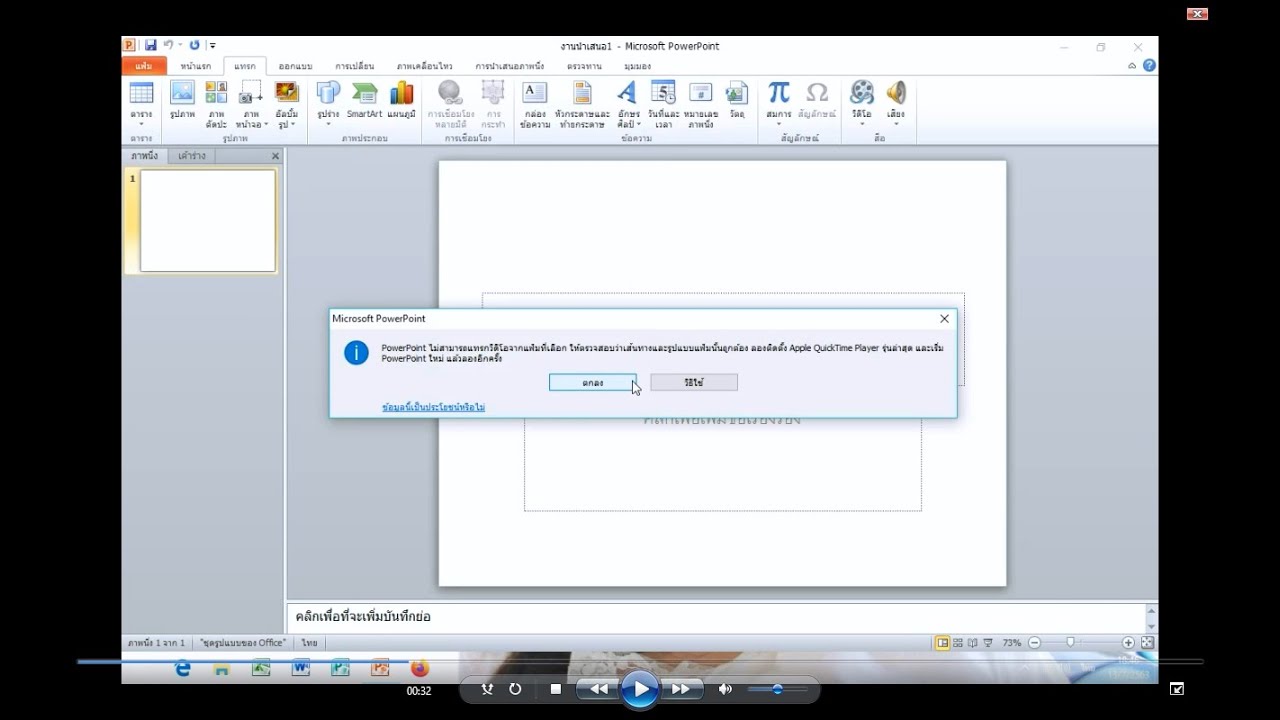Image resolution: width=1280 pixels, height=720 pixels.
Task: Play the video in the media player
Action: tap(639, 689)
